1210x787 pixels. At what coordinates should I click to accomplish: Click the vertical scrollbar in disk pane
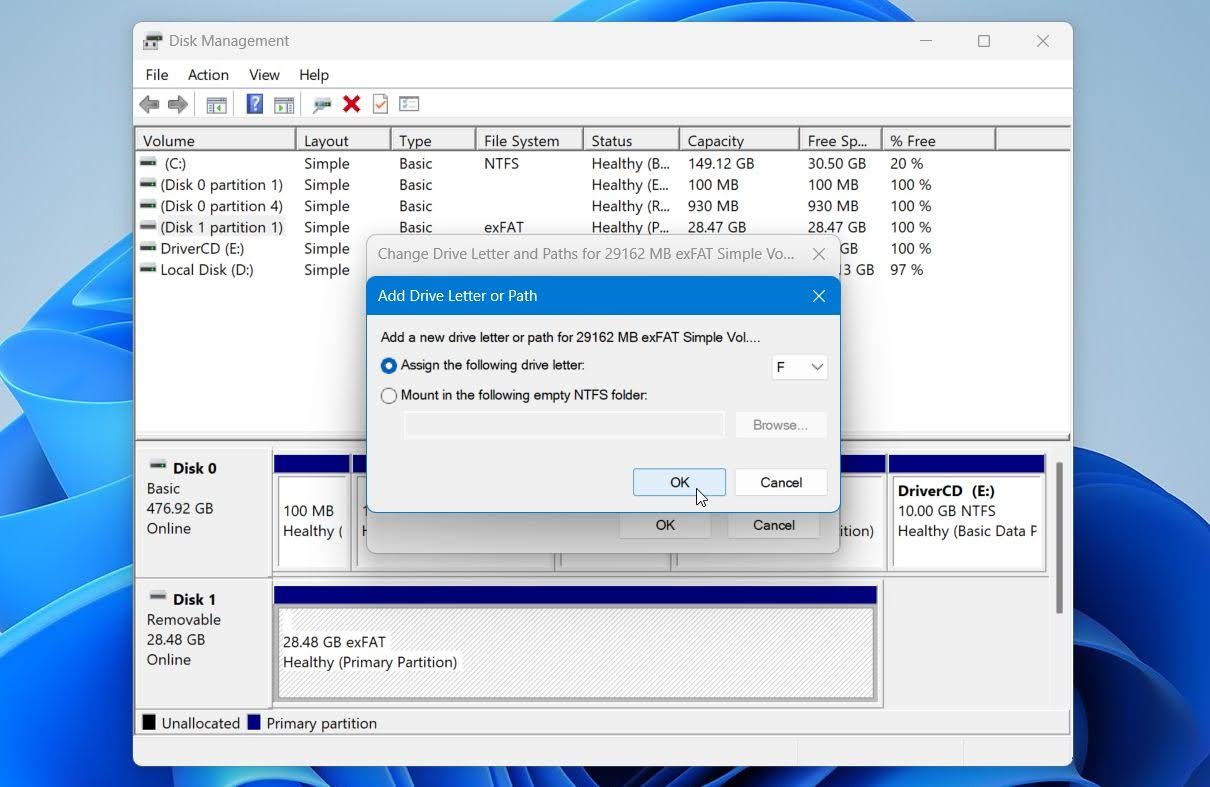1059,537
